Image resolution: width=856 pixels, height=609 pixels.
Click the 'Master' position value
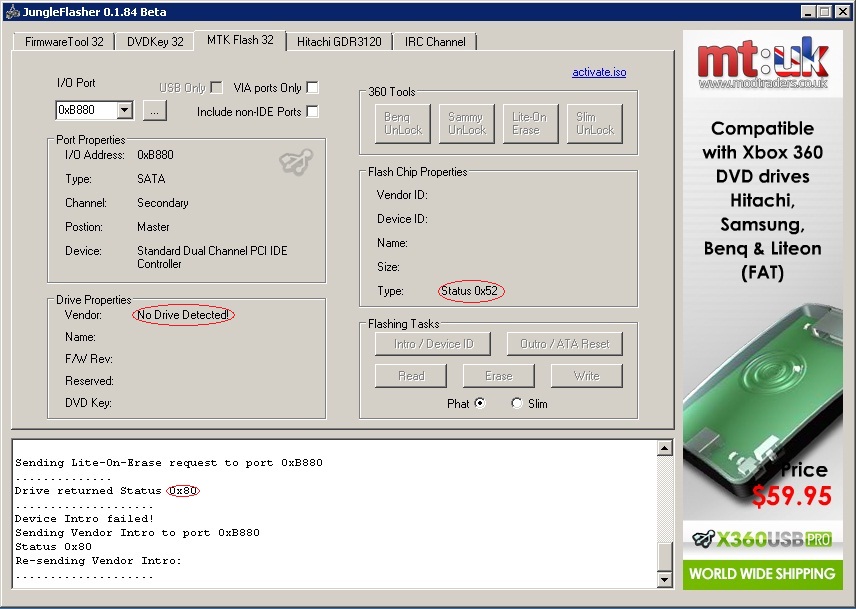[x=153, y=227]
